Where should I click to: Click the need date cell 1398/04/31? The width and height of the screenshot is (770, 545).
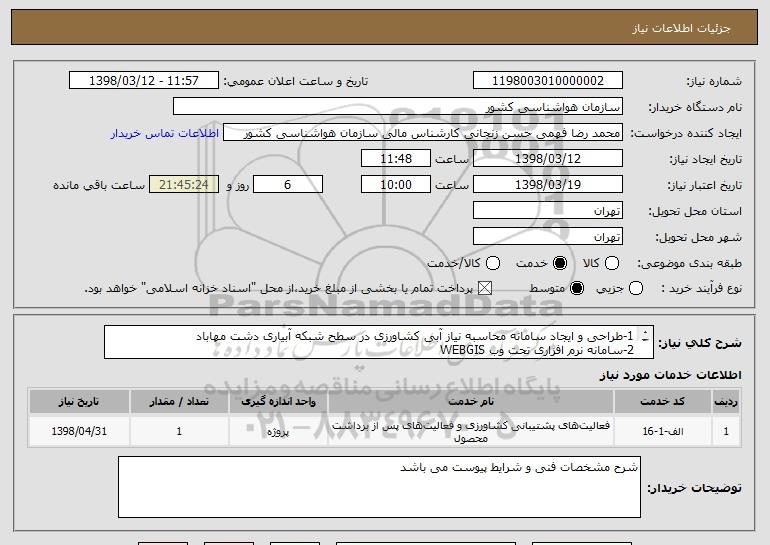click(x=79, y=431)
